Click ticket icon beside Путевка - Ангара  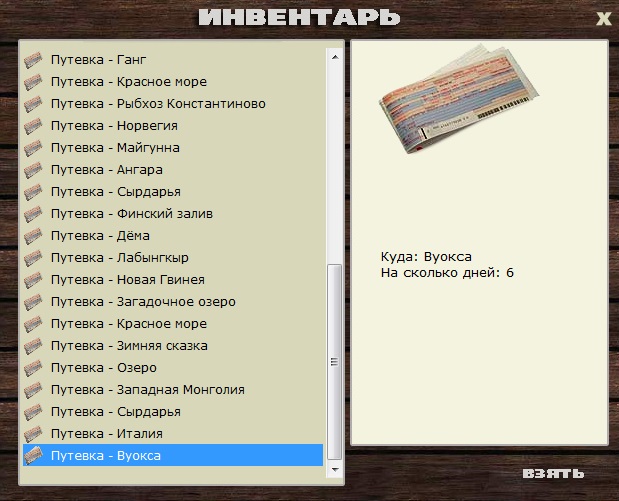point(33,170)
